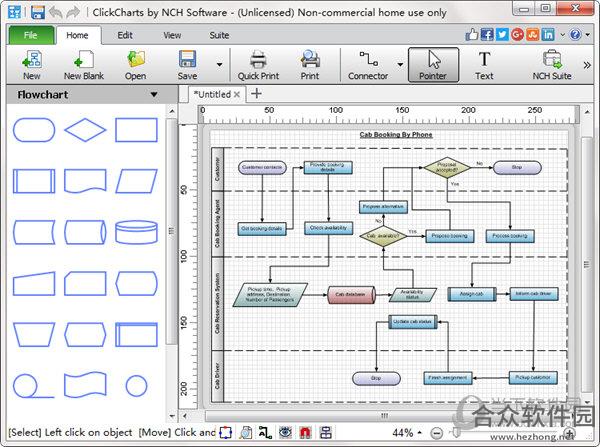Image resolution: width=600 pixels, height=447 pixels.
Task: Switch to the Home tab
Action: (x=77, y=35)
